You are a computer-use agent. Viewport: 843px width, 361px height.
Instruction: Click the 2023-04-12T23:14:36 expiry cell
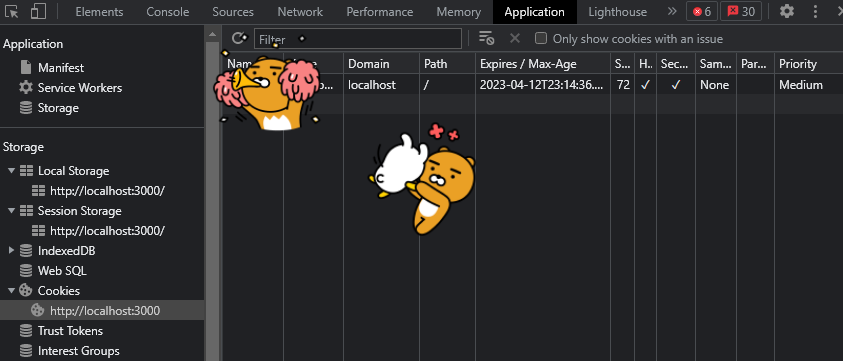point(543,84)
